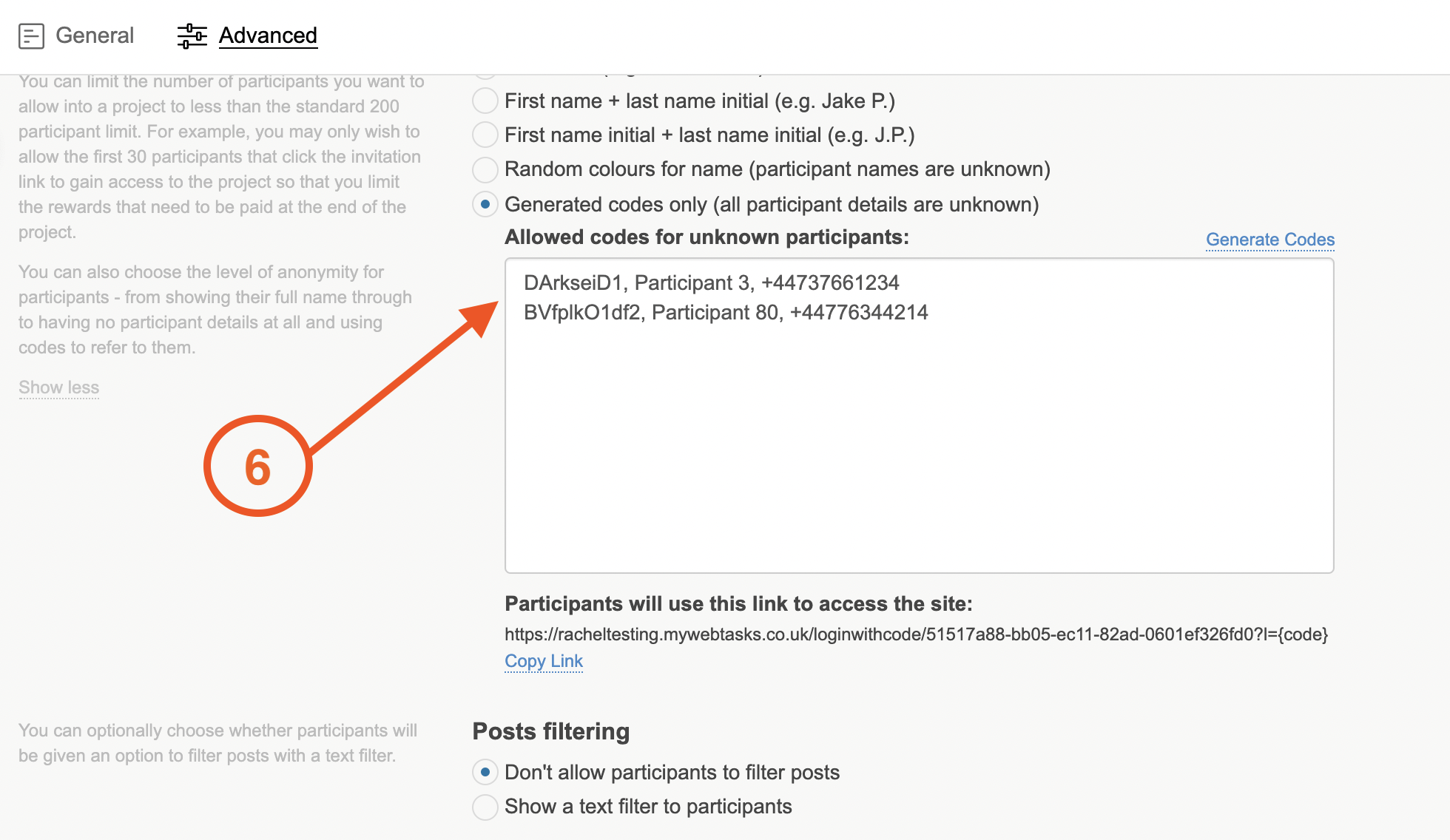1450x840 pixels.
Task: Click the BVfplkO1df2 code line
Action: pos(725,312)
